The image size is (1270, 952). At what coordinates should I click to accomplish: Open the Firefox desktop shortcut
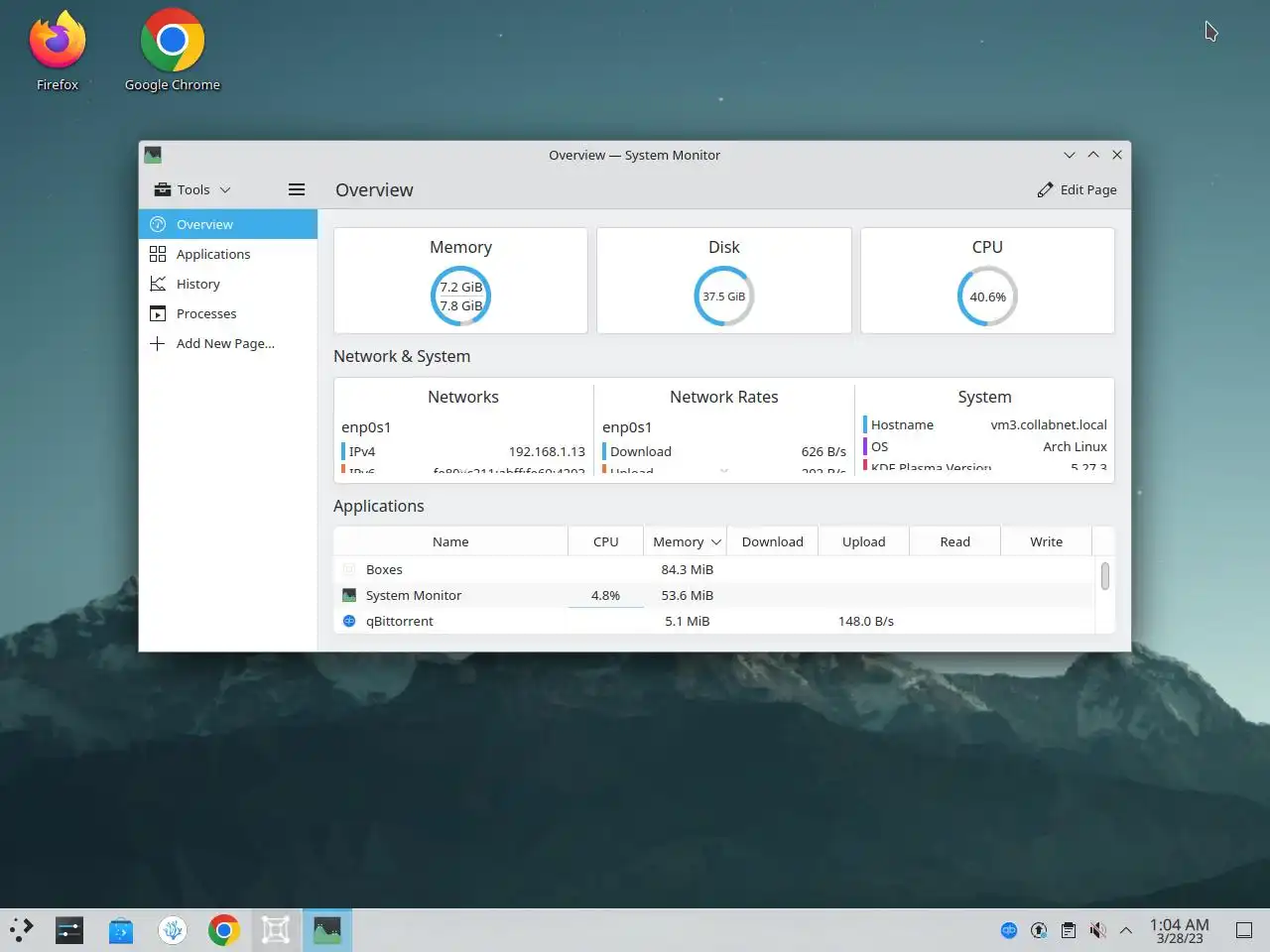(x=58, y=52)
